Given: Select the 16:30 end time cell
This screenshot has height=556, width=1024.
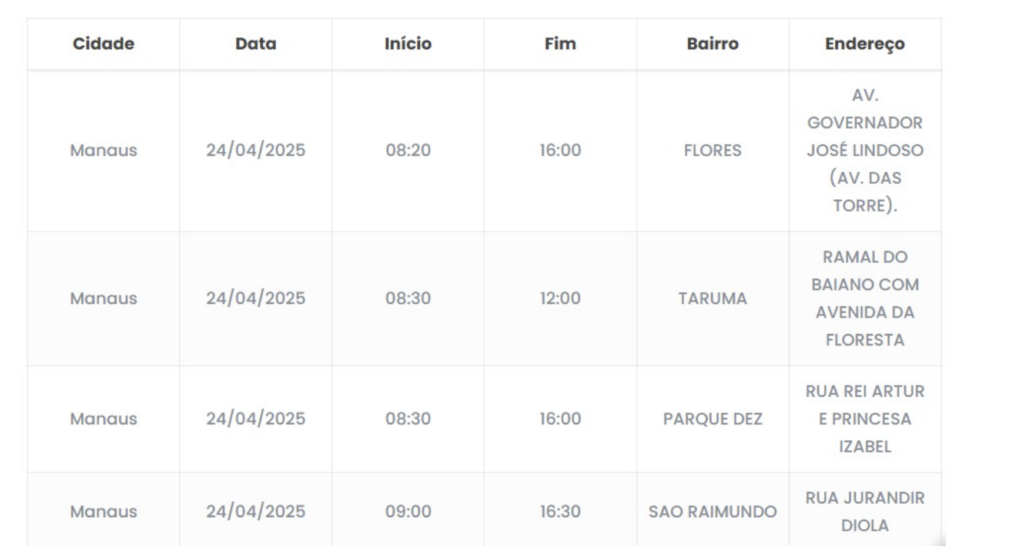Looking at the screenshot, I should 560,512.
